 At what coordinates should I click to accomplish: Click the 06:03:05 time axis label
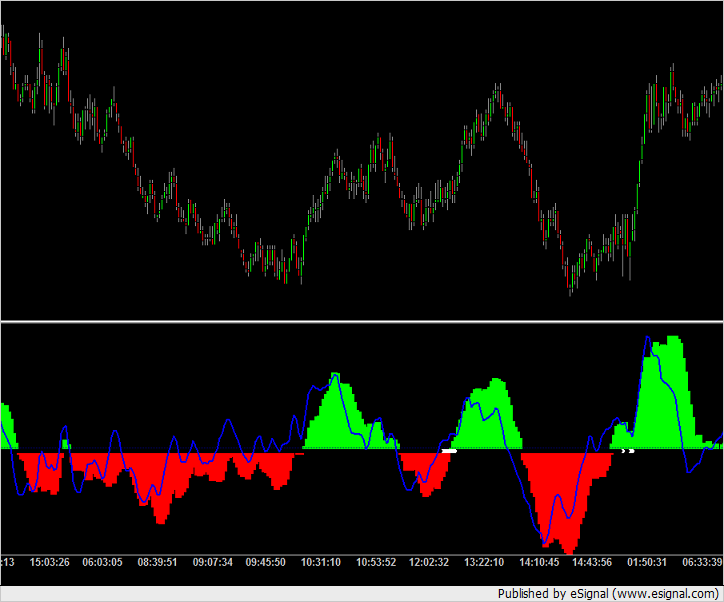click(x=102, y=562)
